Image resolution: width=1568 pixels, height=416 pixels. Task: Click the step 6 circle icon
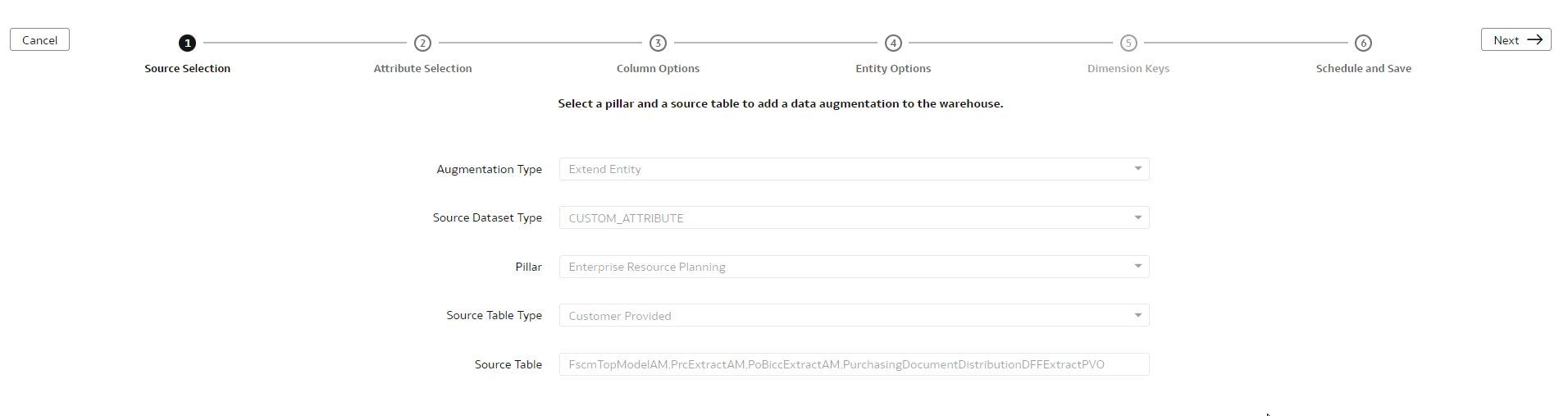[1363, 43]
